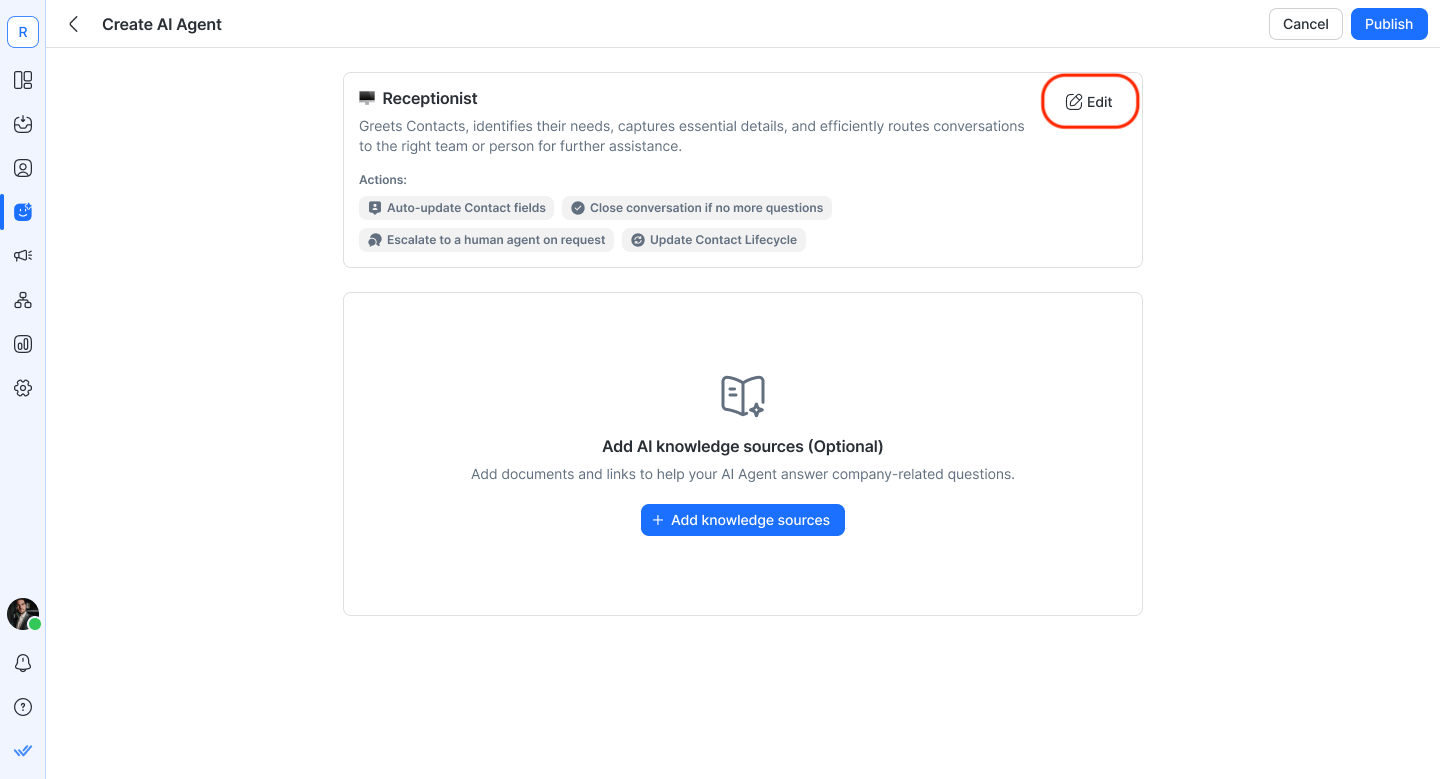Open the Settings gear icon
Screen dimensions: 1440x779
tap(23, 388)
